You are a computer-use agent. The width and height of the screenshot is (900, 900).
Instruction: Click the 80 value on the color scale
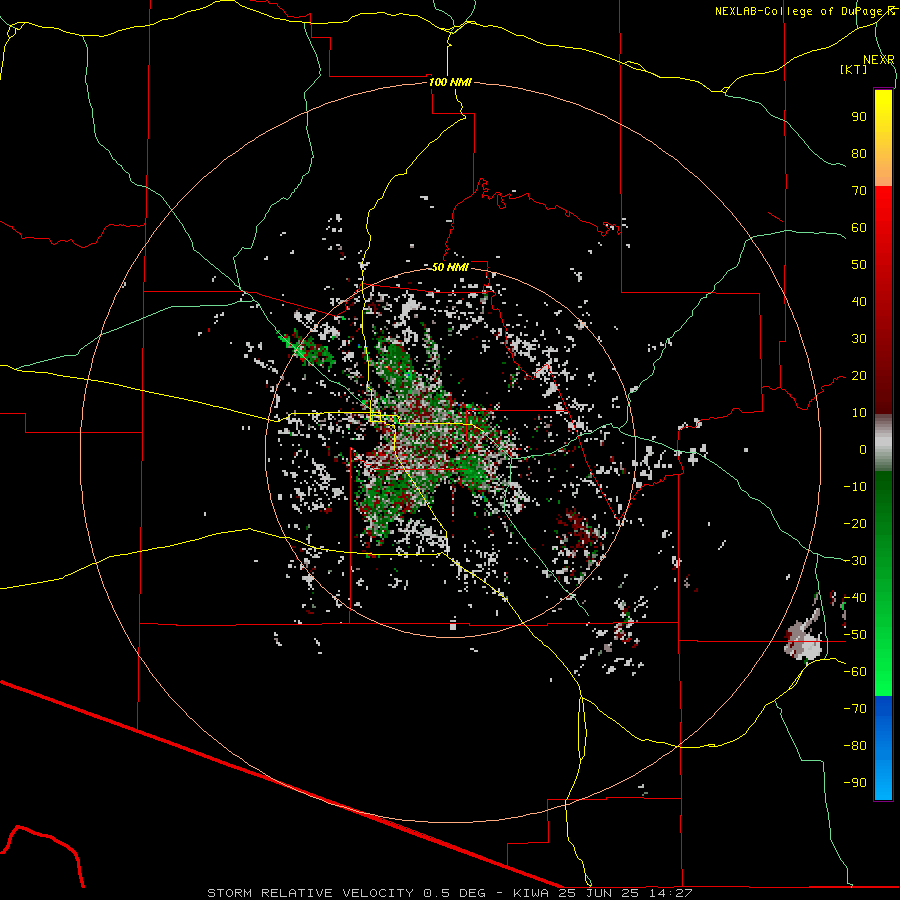pyautogui.click(x=859, y=153)
